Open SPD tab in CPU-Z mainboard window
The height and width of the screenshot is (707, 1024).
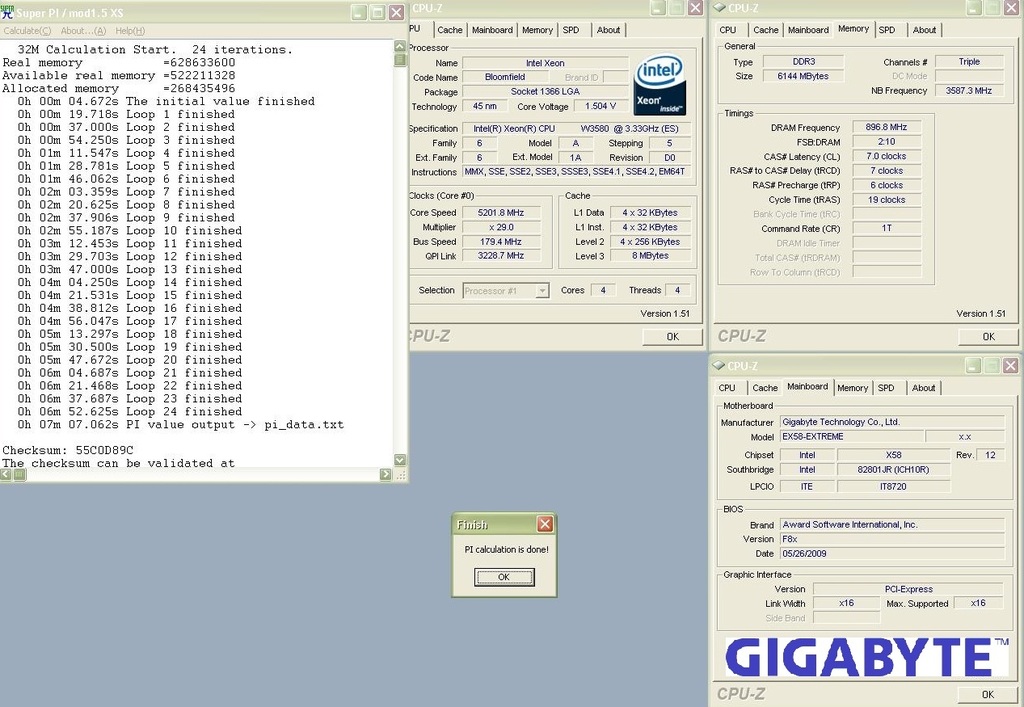click(886, 388)
